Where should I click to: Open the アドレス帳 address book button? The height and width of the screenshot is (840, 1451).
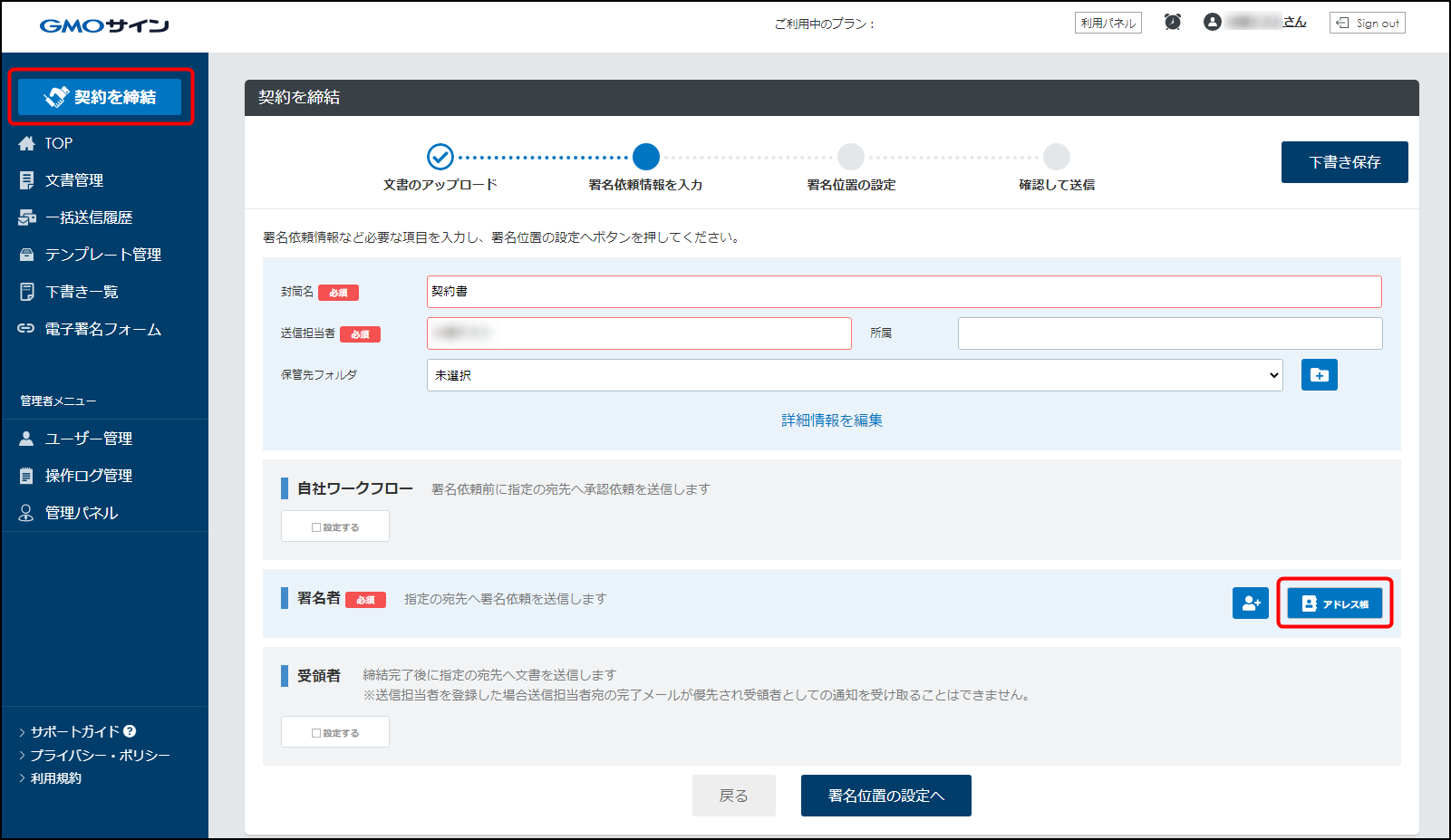pos(1335,603)
